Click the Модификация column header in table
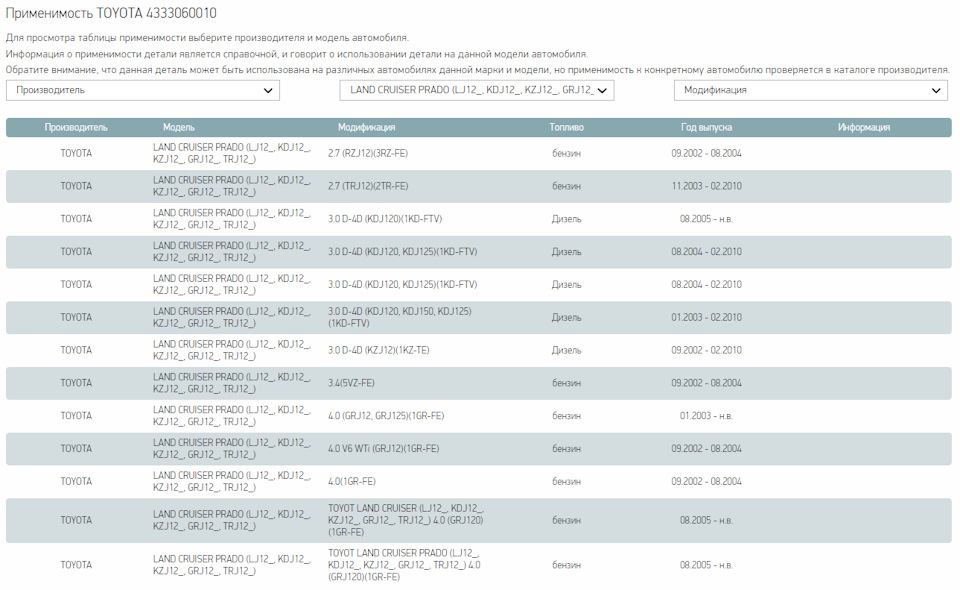Viewport: 960px width, 590px height. click(x=366, y=127)
